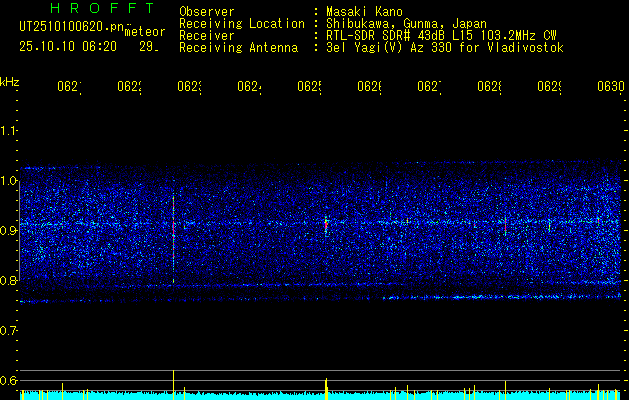Click 3el Yagi antenna description
629x400 pixels.
[445, 48]
